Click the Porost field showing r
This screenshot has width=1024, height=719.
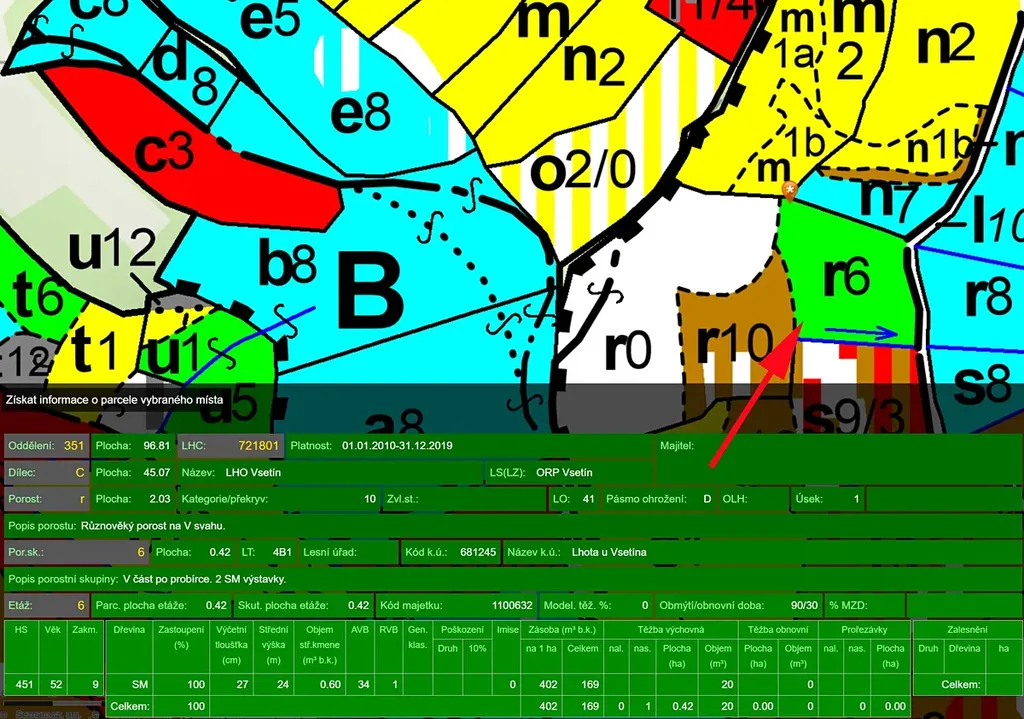[47, 498]
